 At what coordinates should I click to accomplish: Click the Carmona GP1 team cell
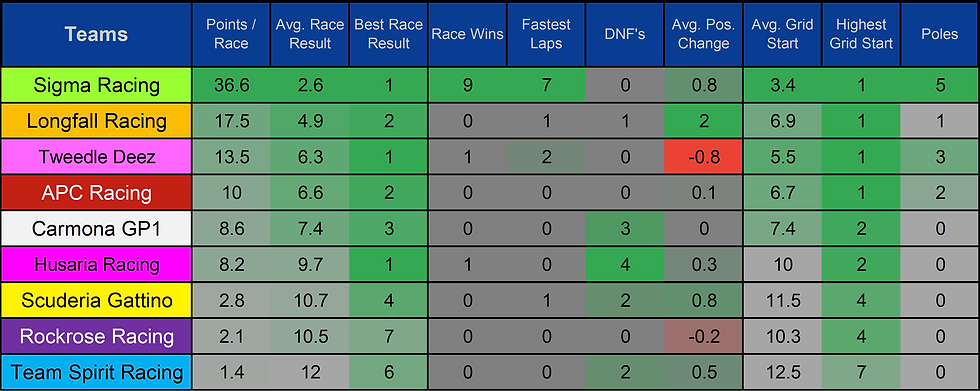pos(96,229)
